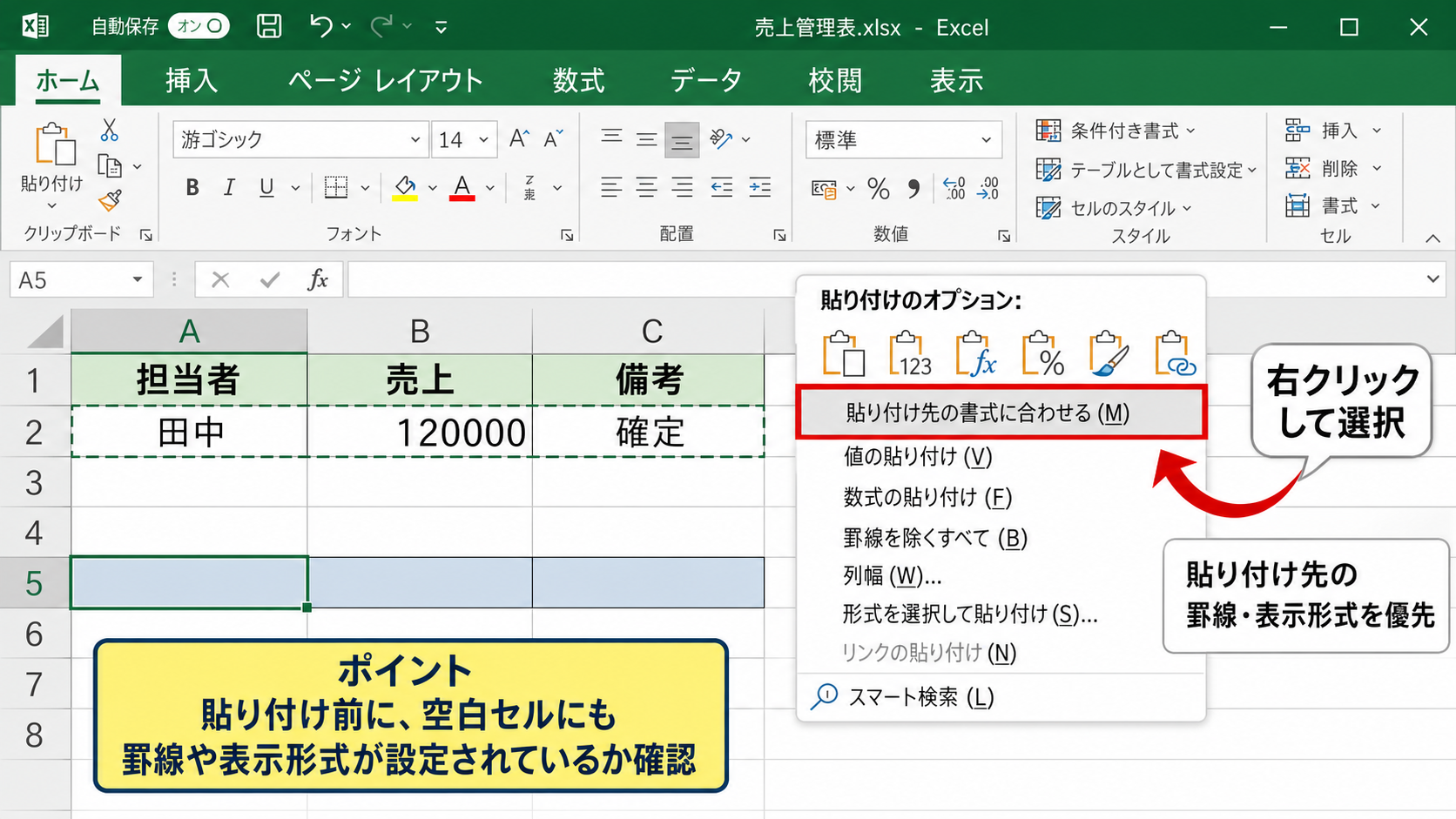Increase font size with large A icon
The width and height of the screenshot is (1456, 819).
(519, 138)
